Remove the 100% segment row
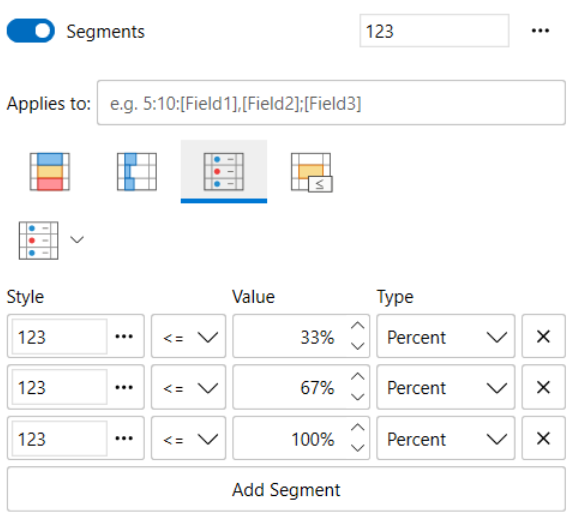The height and width of the screenshot is (513, 572). pyautogui.click(x=544, y=438)
